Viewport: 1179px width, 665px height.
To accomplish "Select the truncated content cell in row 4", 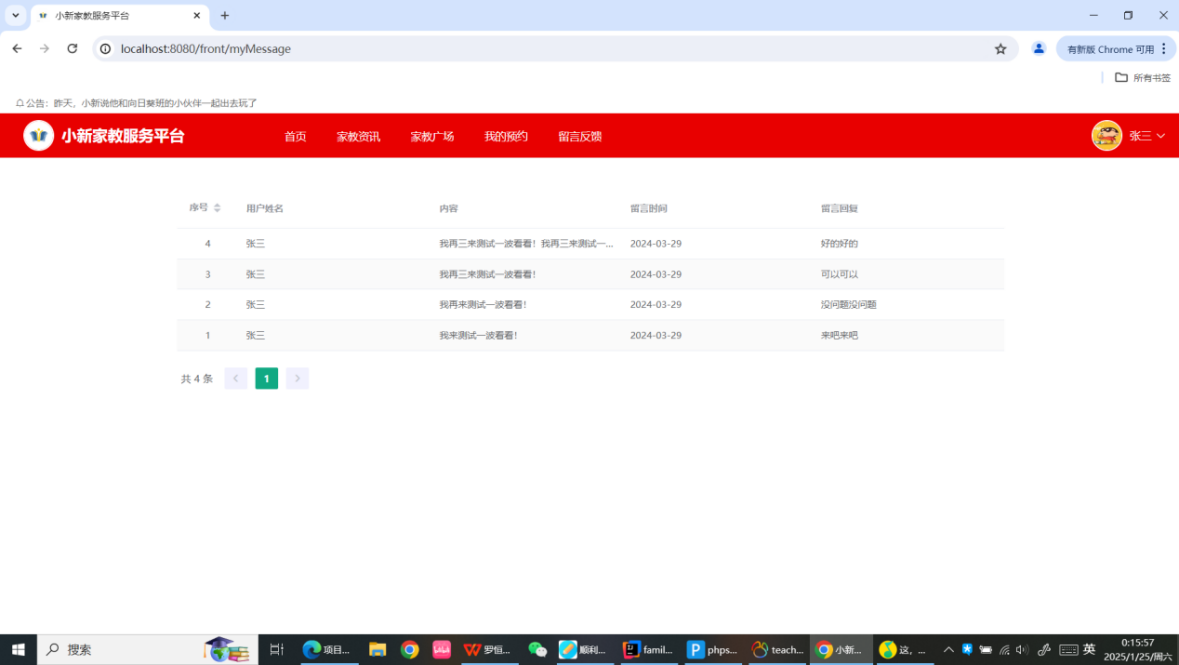I will click(x=526, y=244).
